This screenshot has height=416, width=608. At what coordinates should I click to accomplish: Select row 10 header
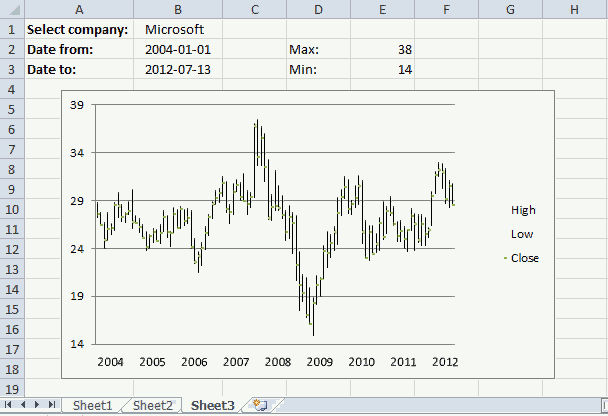12,209
